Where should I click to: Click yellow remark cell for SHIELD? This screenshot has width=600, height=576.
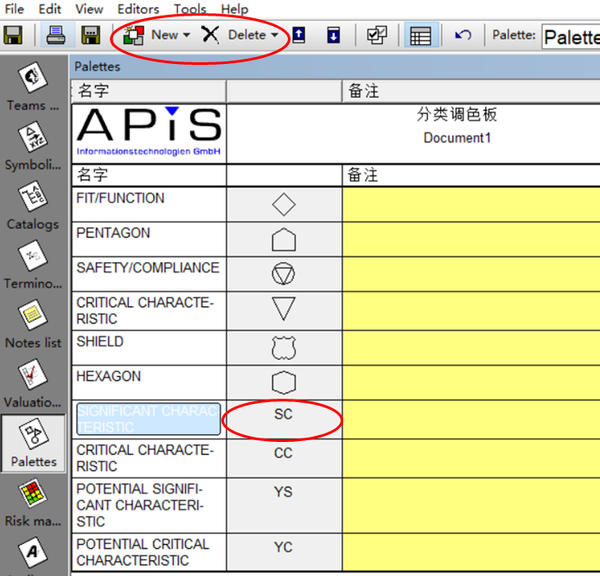point(471,348)
